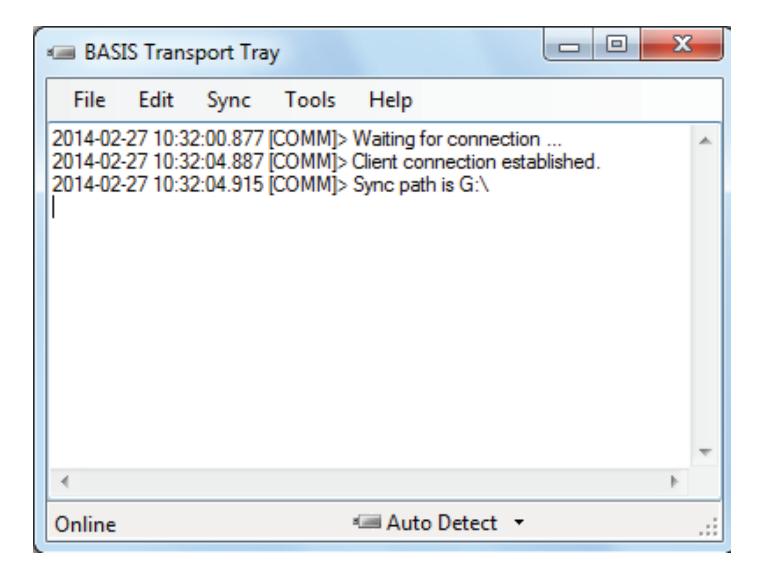This screenshot has height=580, width=762.
Task: Click the BASIS Transport Tray title bar icon
Action: pyautogui.click(x=62, y=53)
